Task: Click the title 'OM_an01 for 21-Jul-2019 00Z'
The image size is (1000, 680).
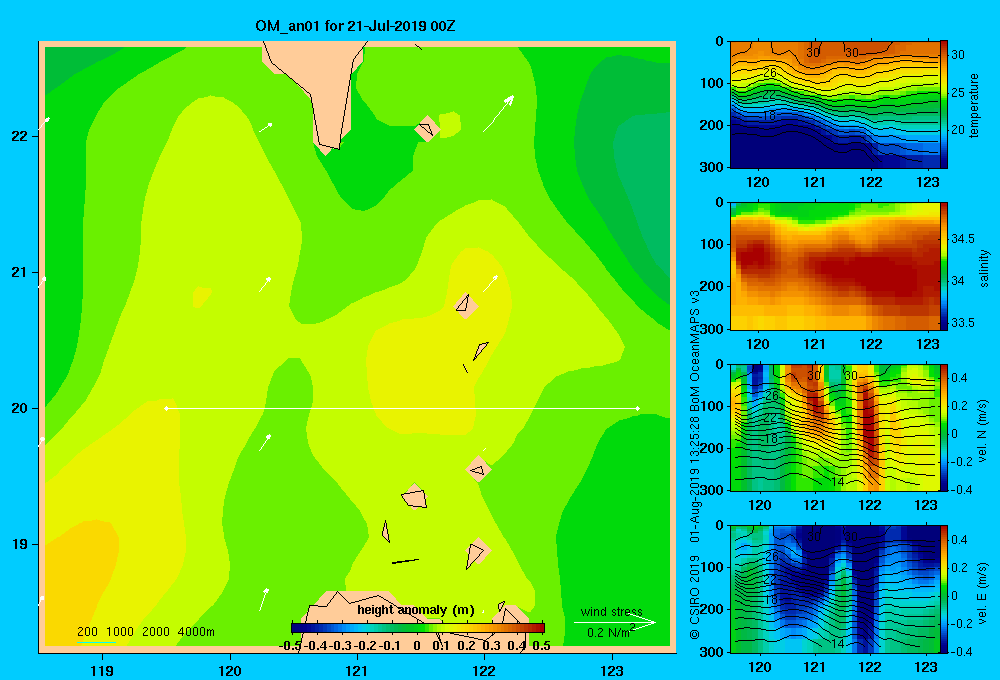Action: coord(355,26)
